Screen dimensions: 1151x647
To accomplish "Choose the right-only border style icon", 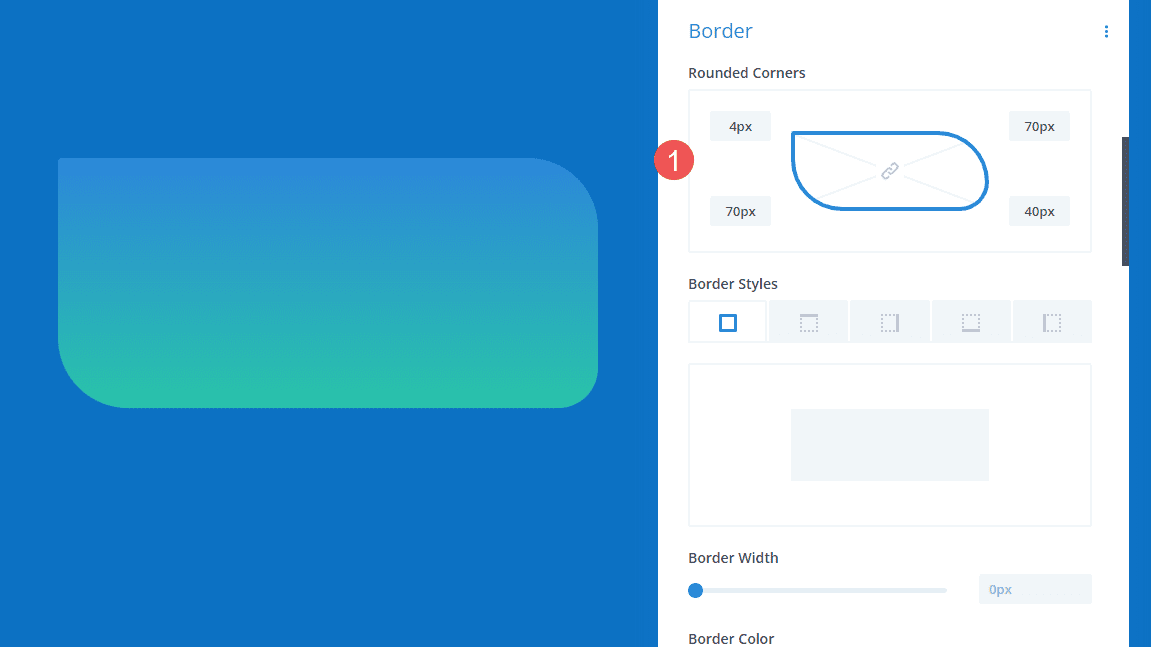I will (x=890, y=321).
